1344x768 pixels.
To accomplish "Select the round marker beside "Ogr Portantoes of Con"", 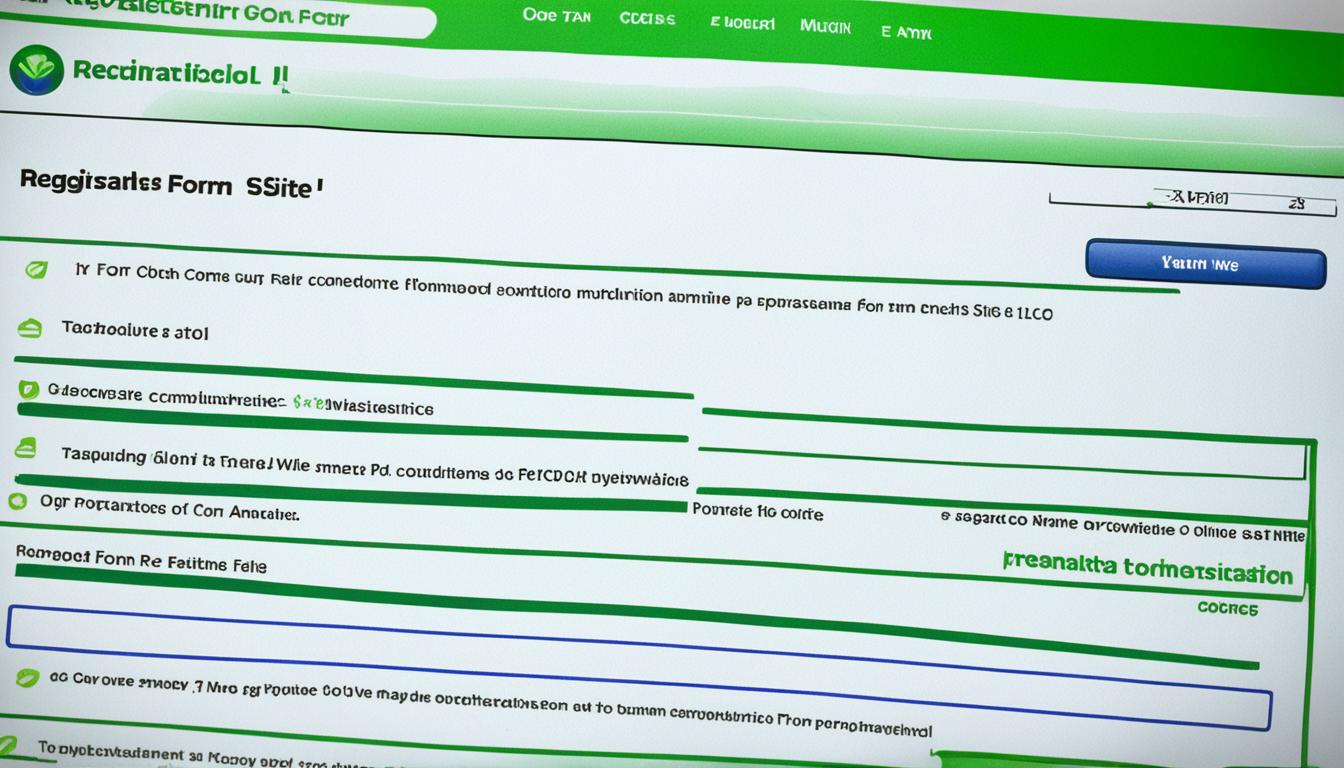I will click(17, 501).
